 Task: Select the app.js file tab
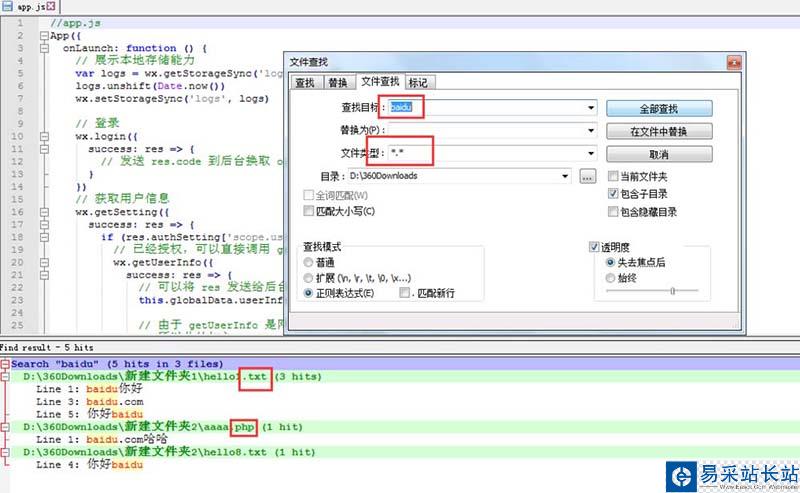[x=29, y=6]
